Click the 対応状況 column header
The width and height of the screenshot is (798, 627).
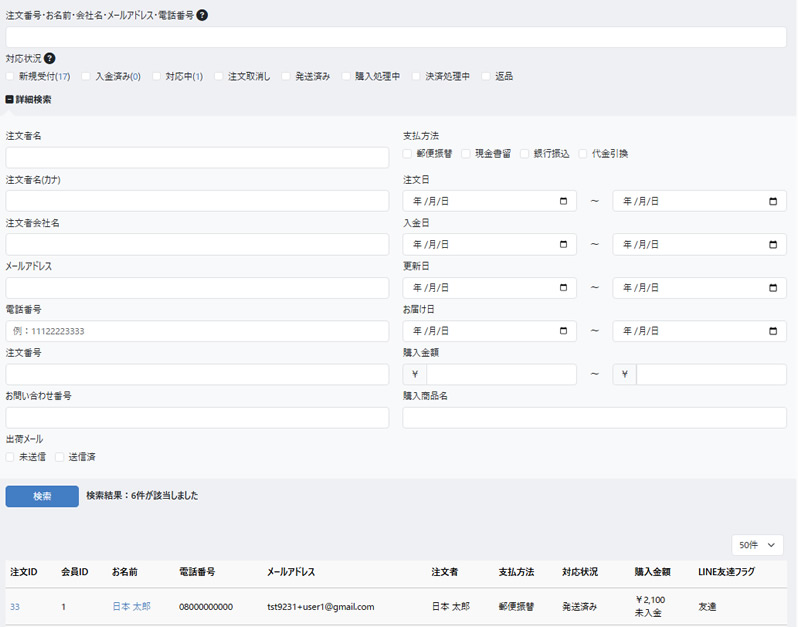(580, 572)
